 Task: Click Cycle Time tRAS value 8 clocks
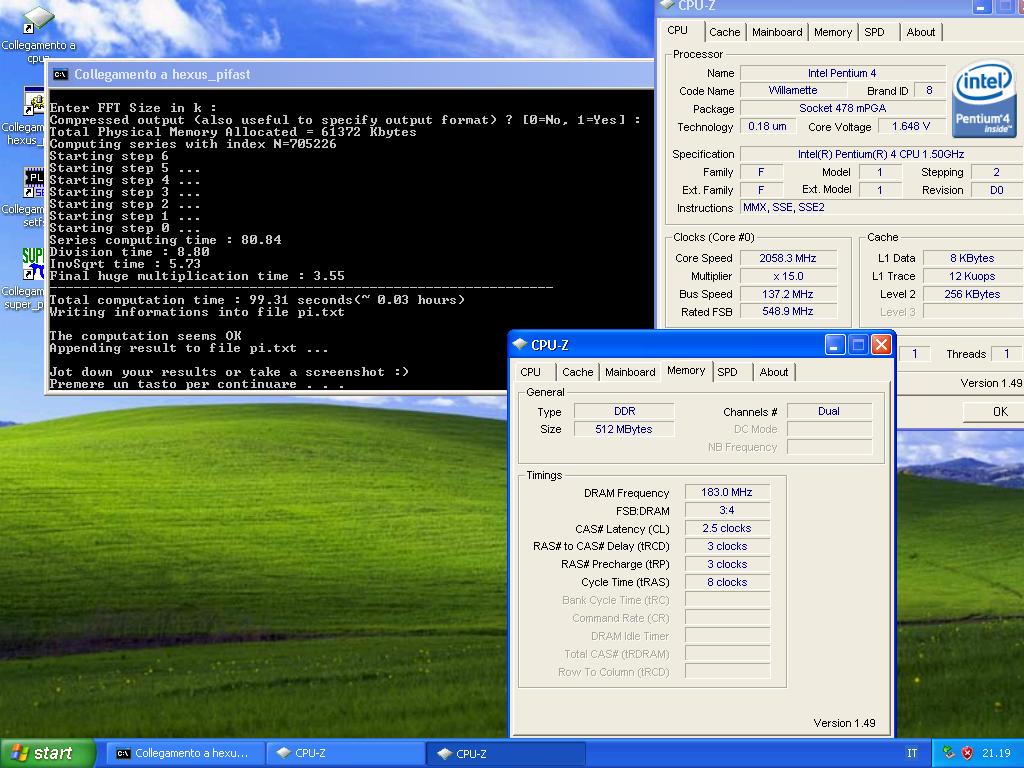(727, 582)
